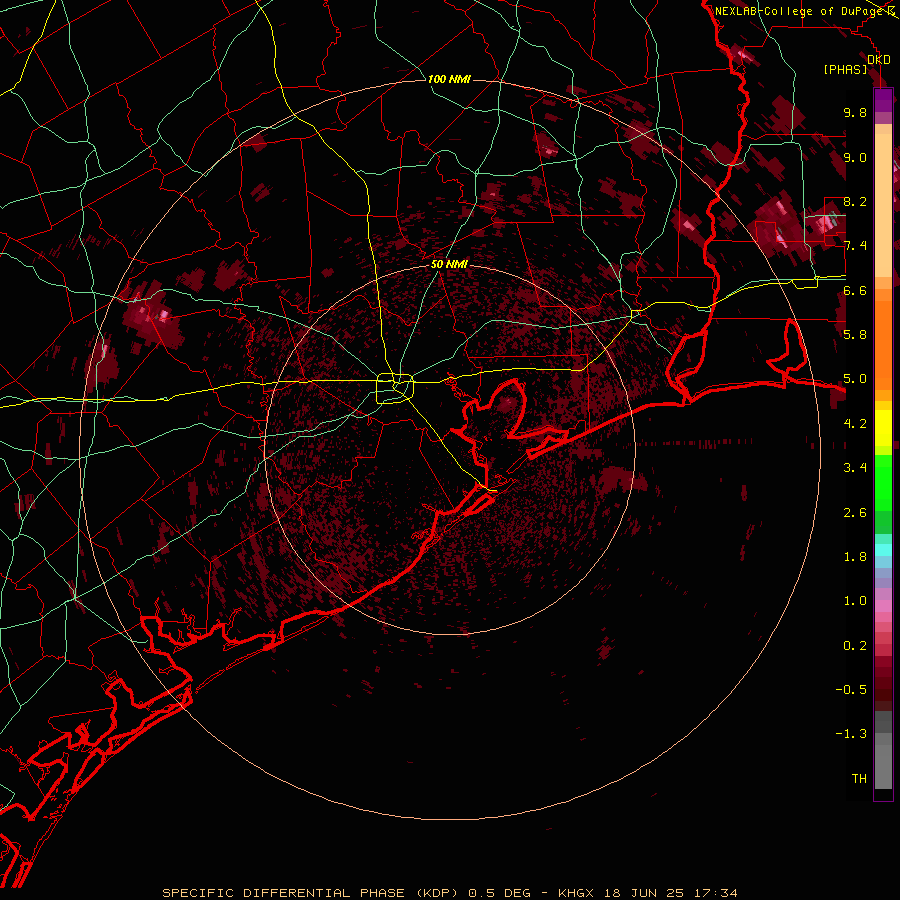
Task: Click the [PHAS] legend unit label
Action: click(x=845, y=69)
